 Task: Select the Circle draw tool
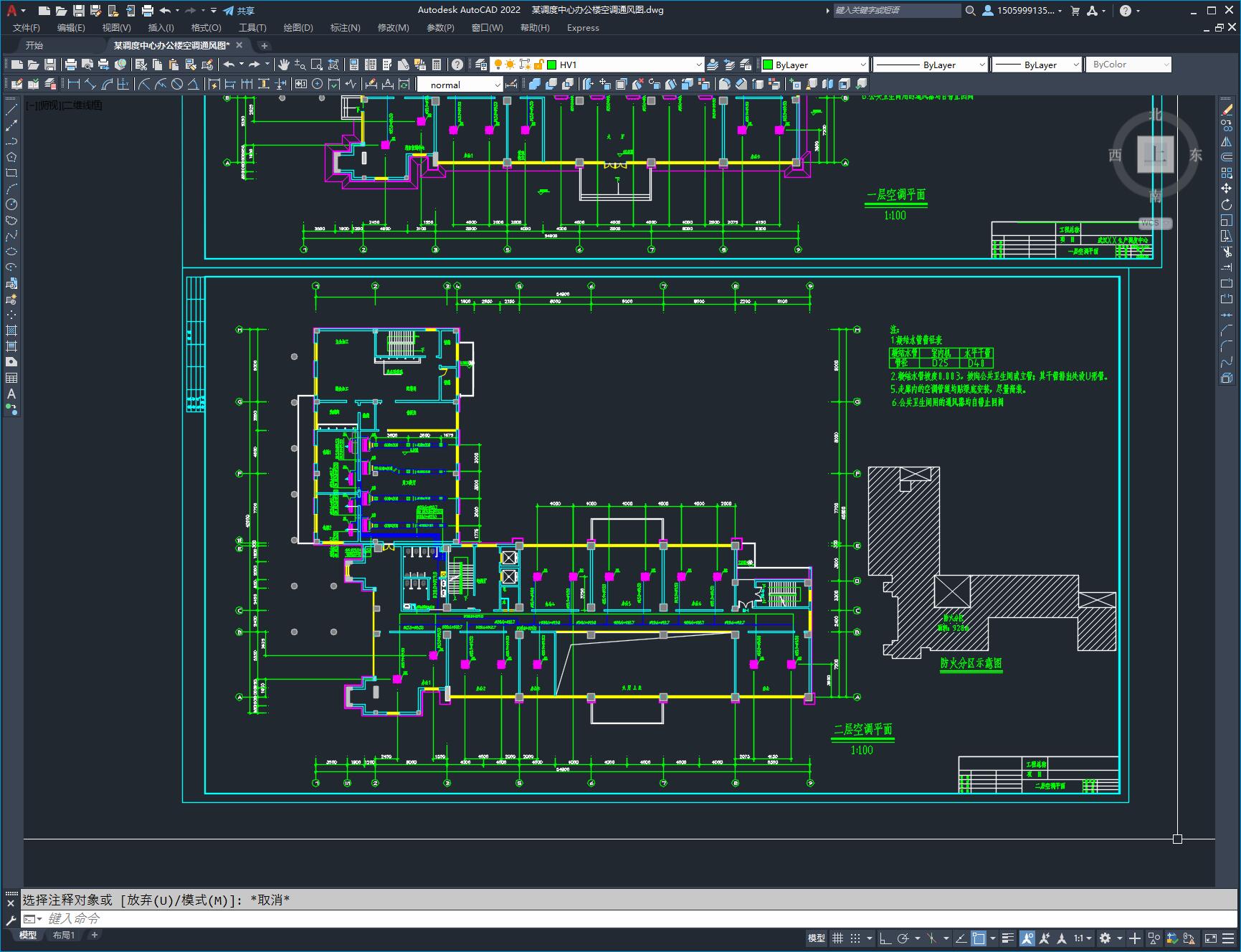click(11, 204)
